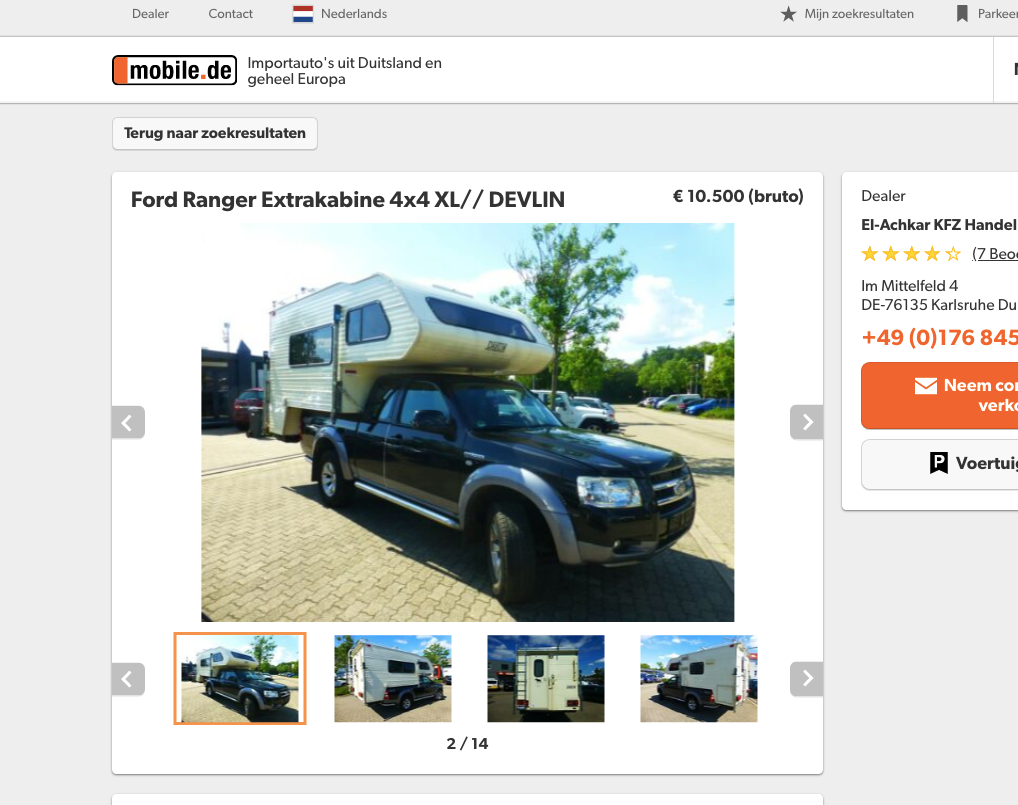Show next main photo with right arrow
This screenshot has width=1018, height=805.
pos(806,422)
